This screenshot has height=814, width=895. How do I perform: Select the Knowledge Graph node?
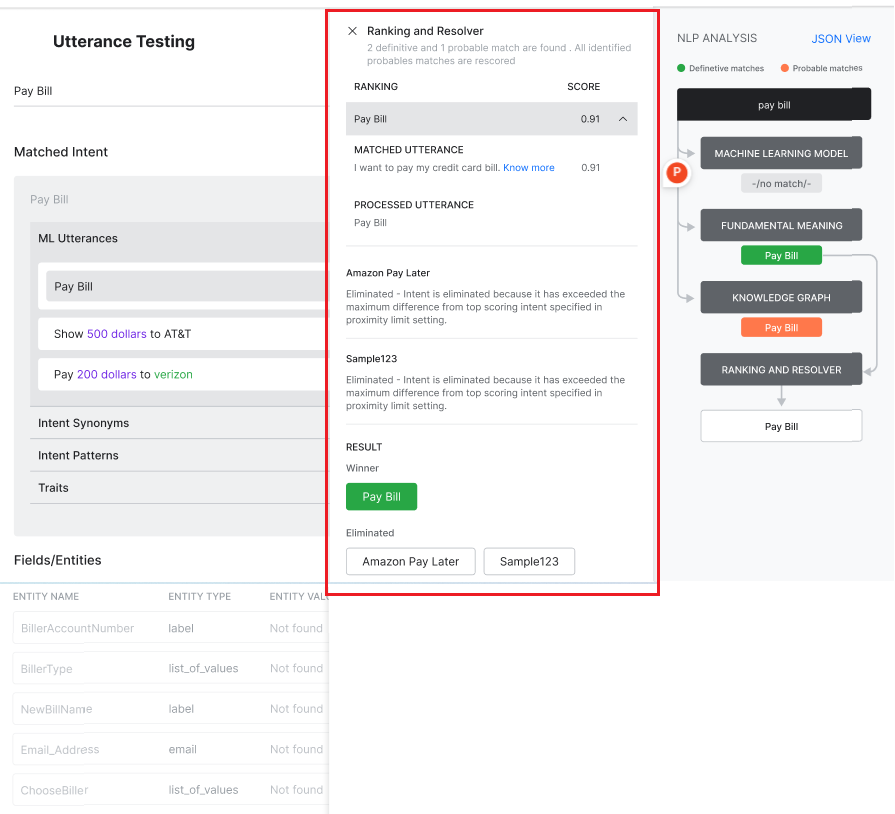click(x=780, y=298)
